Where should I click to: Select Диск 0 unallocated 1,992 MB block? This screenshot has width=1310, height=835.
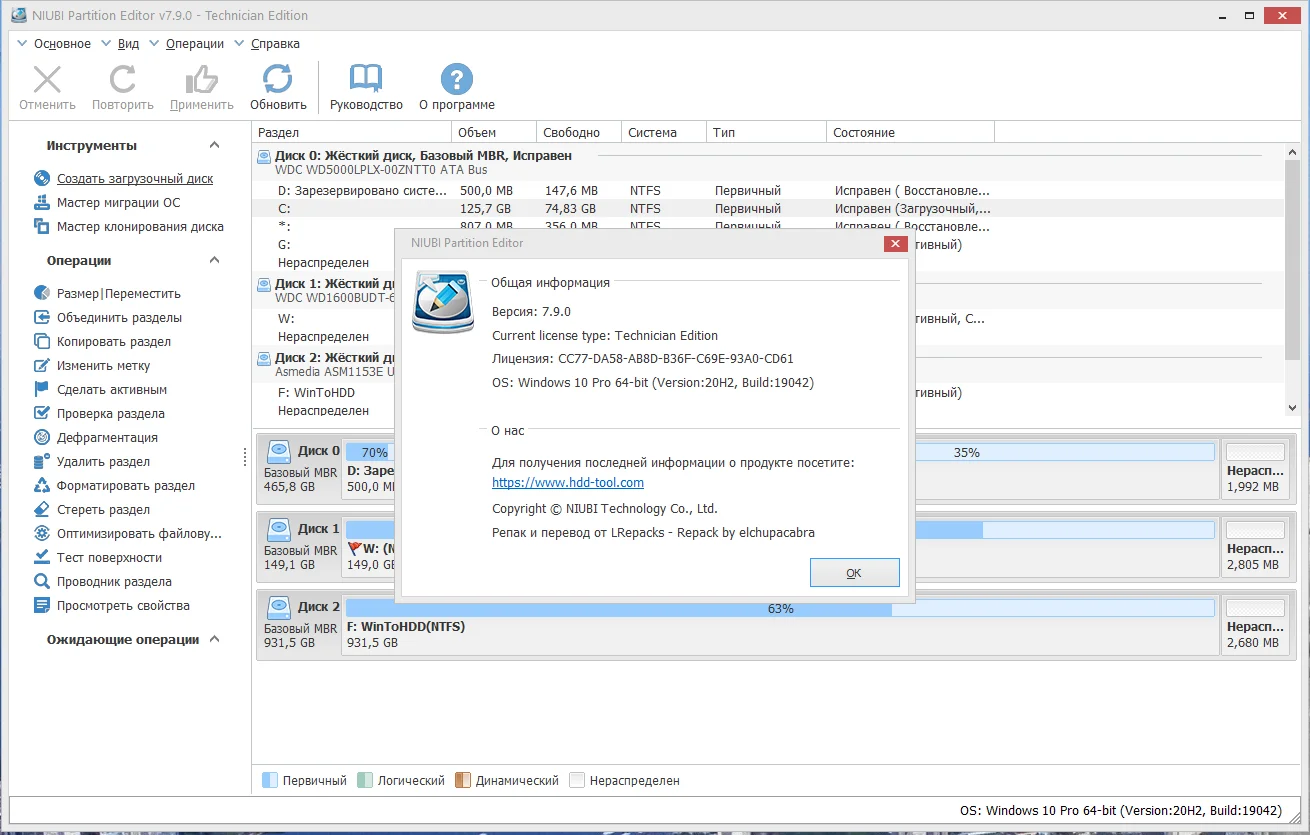pos(1256,469)
